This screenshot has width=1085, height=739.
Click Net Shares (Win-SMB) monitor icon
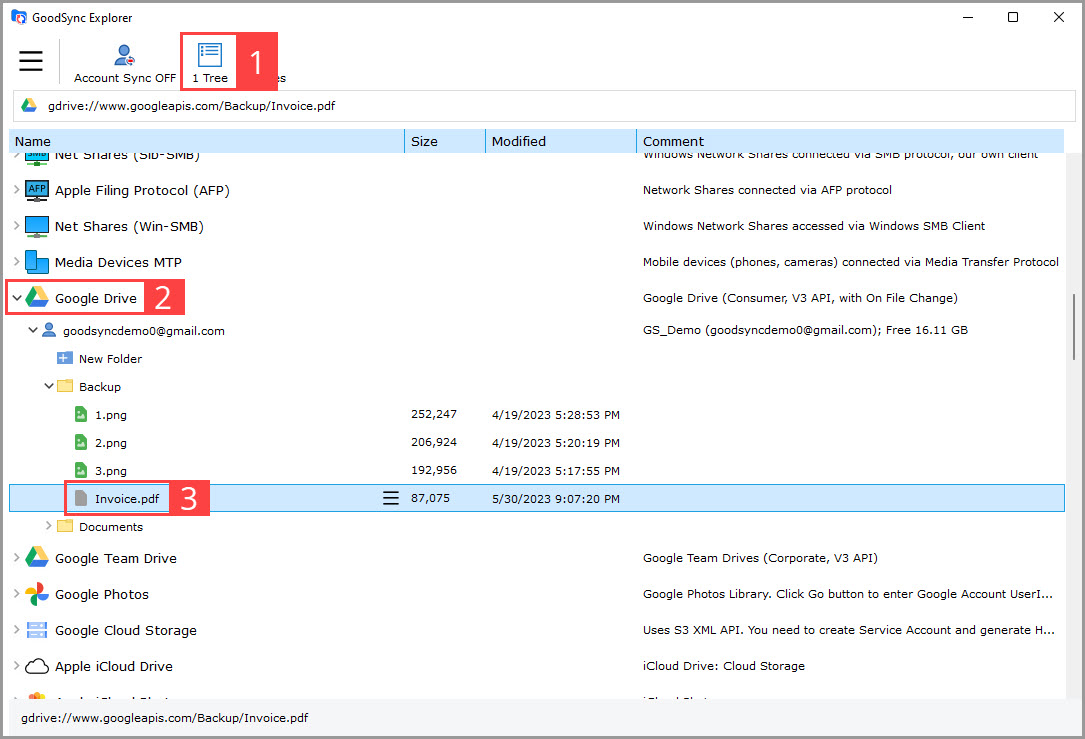coord(37,226)
